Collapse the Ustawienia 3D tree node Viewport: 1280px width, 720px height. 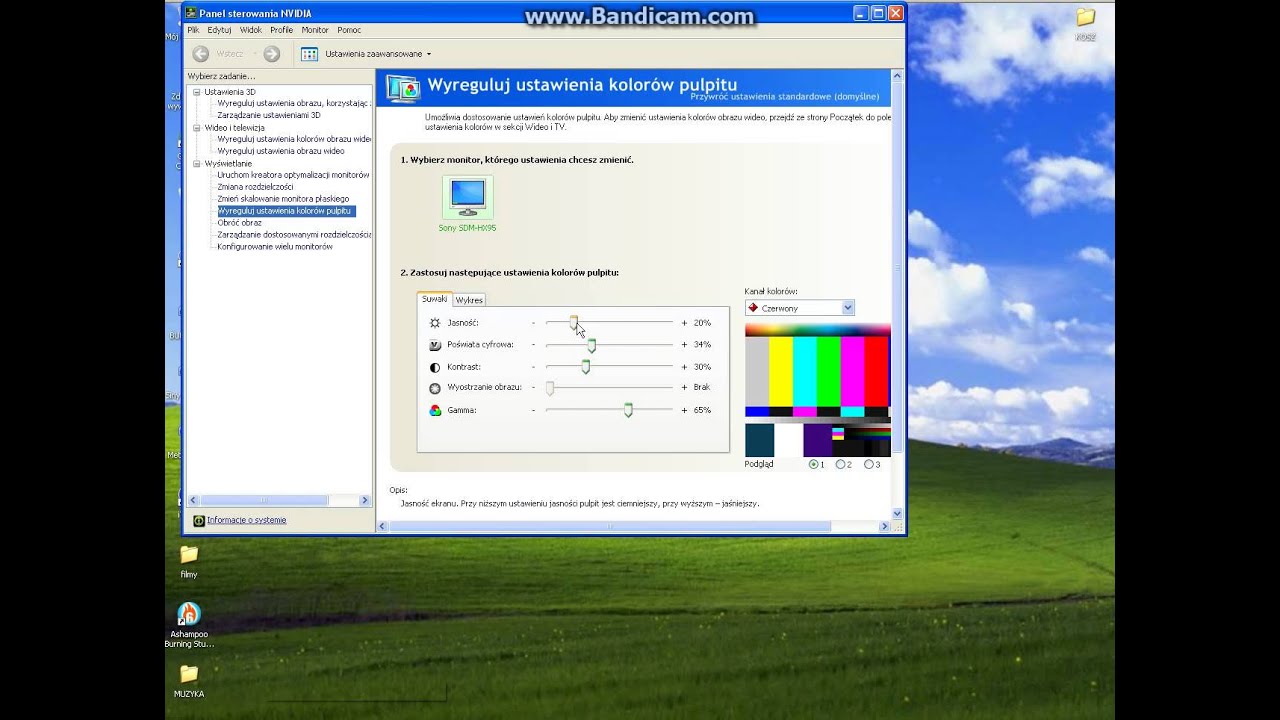click(x=197, y=92)
